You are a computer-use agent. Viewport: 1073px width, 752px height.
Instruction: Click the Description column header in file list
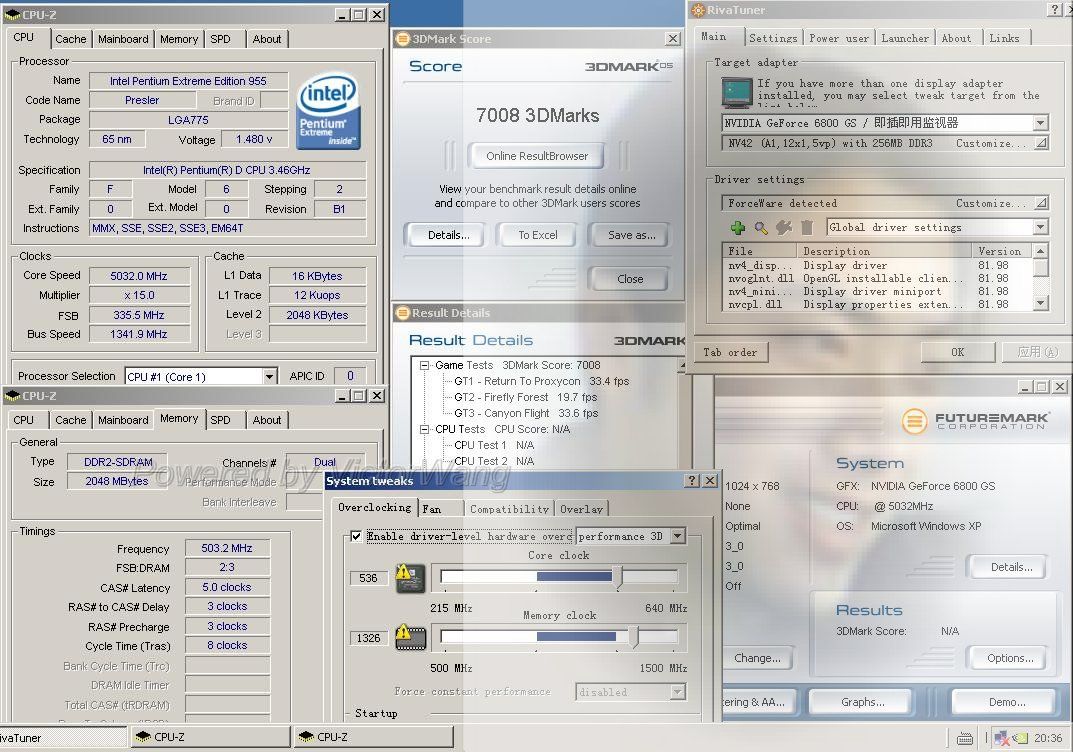pyautogui.click(x=884, y=251)
